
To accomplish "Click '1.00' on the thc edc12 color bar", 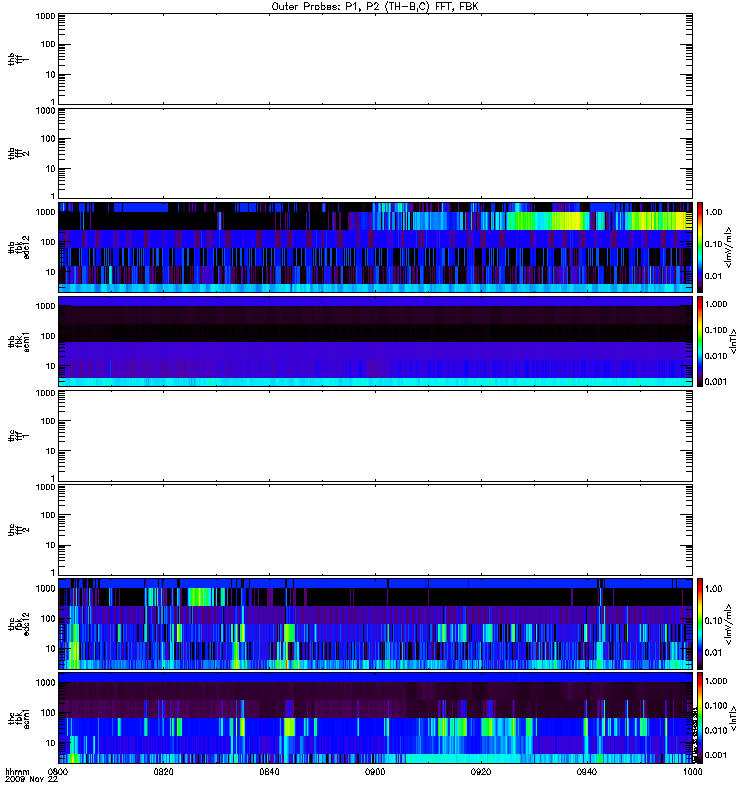I will (713, 589).
